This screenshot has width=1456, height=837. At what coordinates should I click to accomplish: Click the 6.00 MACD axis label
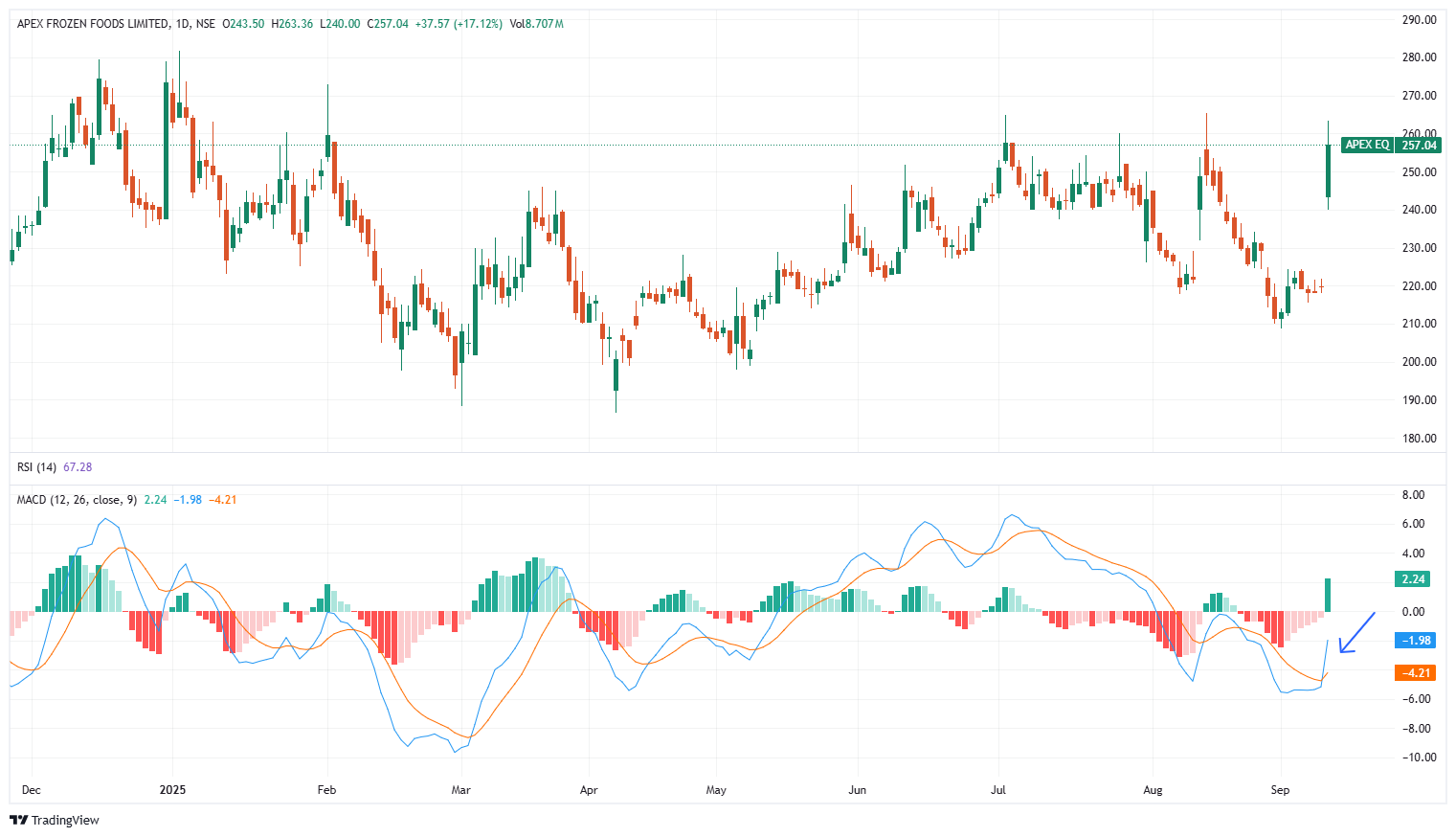(x=1413, y=524)
